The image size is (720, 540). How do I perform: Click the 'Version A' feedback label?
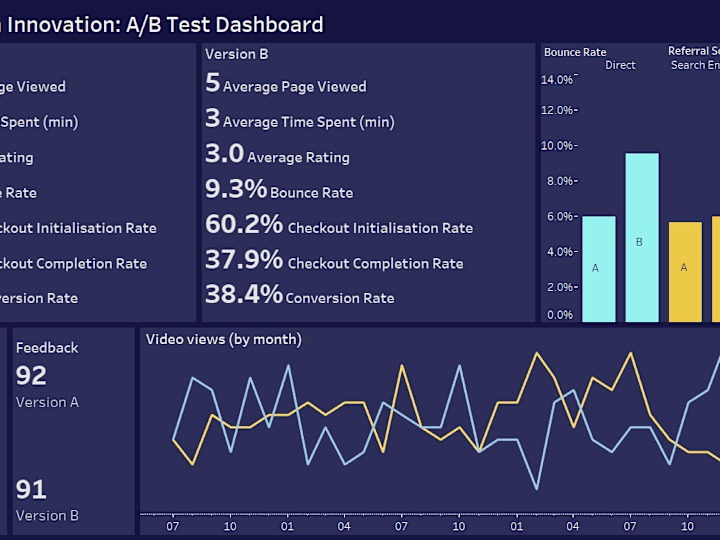point(47,402)
